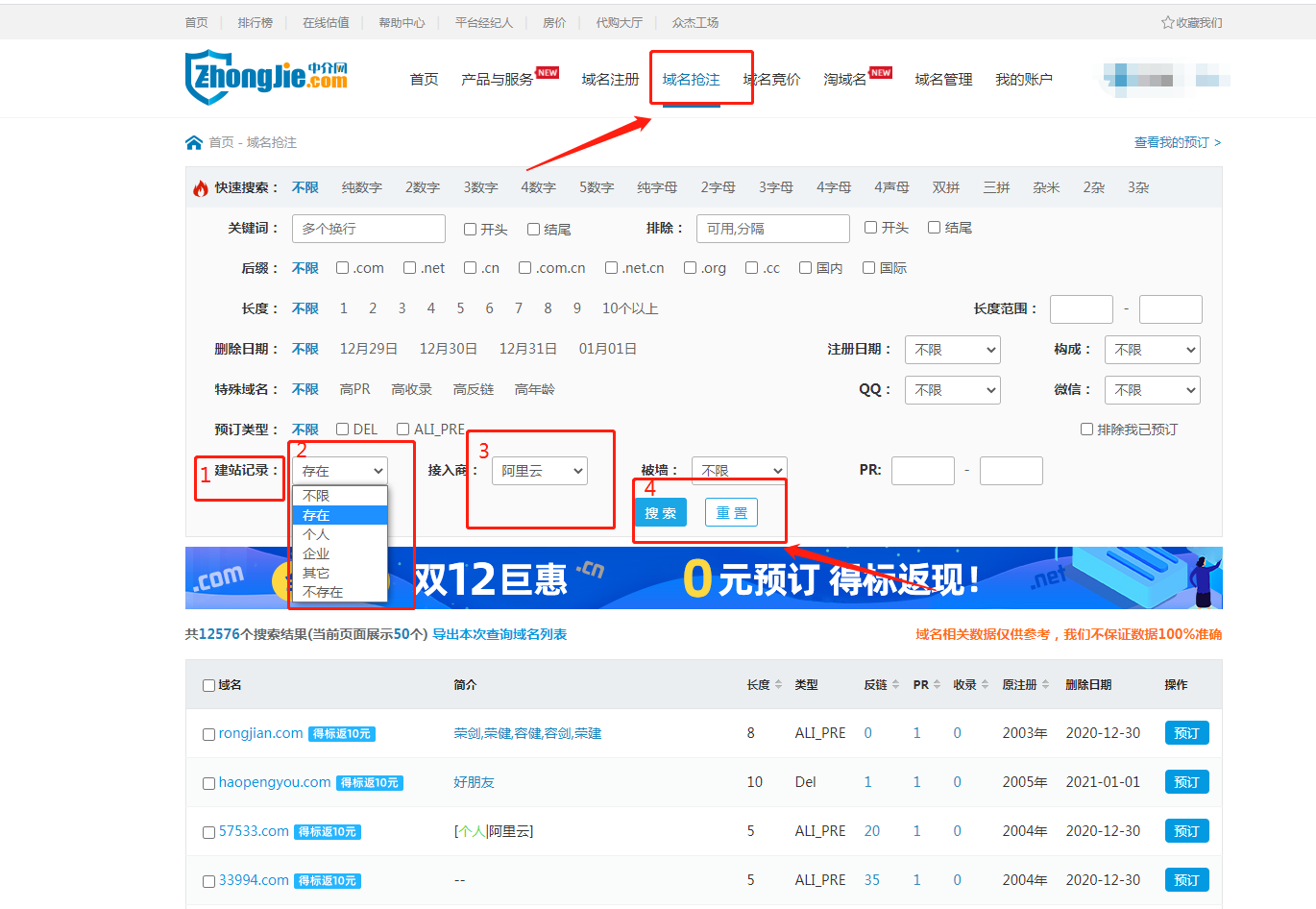
Task: Open the 域名抢注 navigation tab
Action: 691,80
